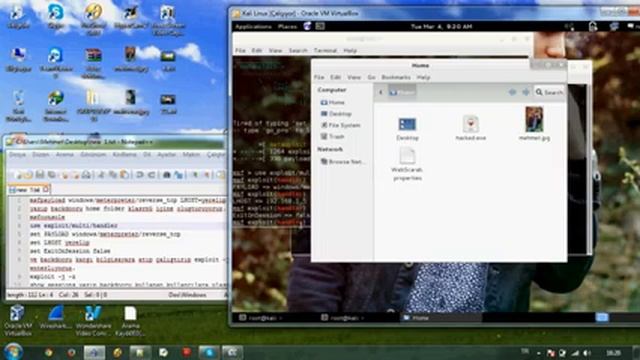Select the new 1.txt tab
The image size is (640, 360).
28,190
